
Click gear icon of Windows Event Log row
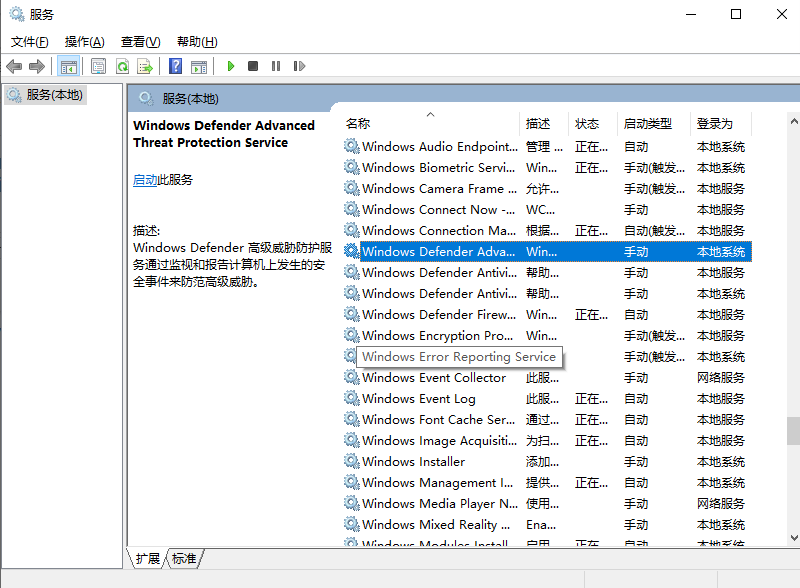click(352, 398)
